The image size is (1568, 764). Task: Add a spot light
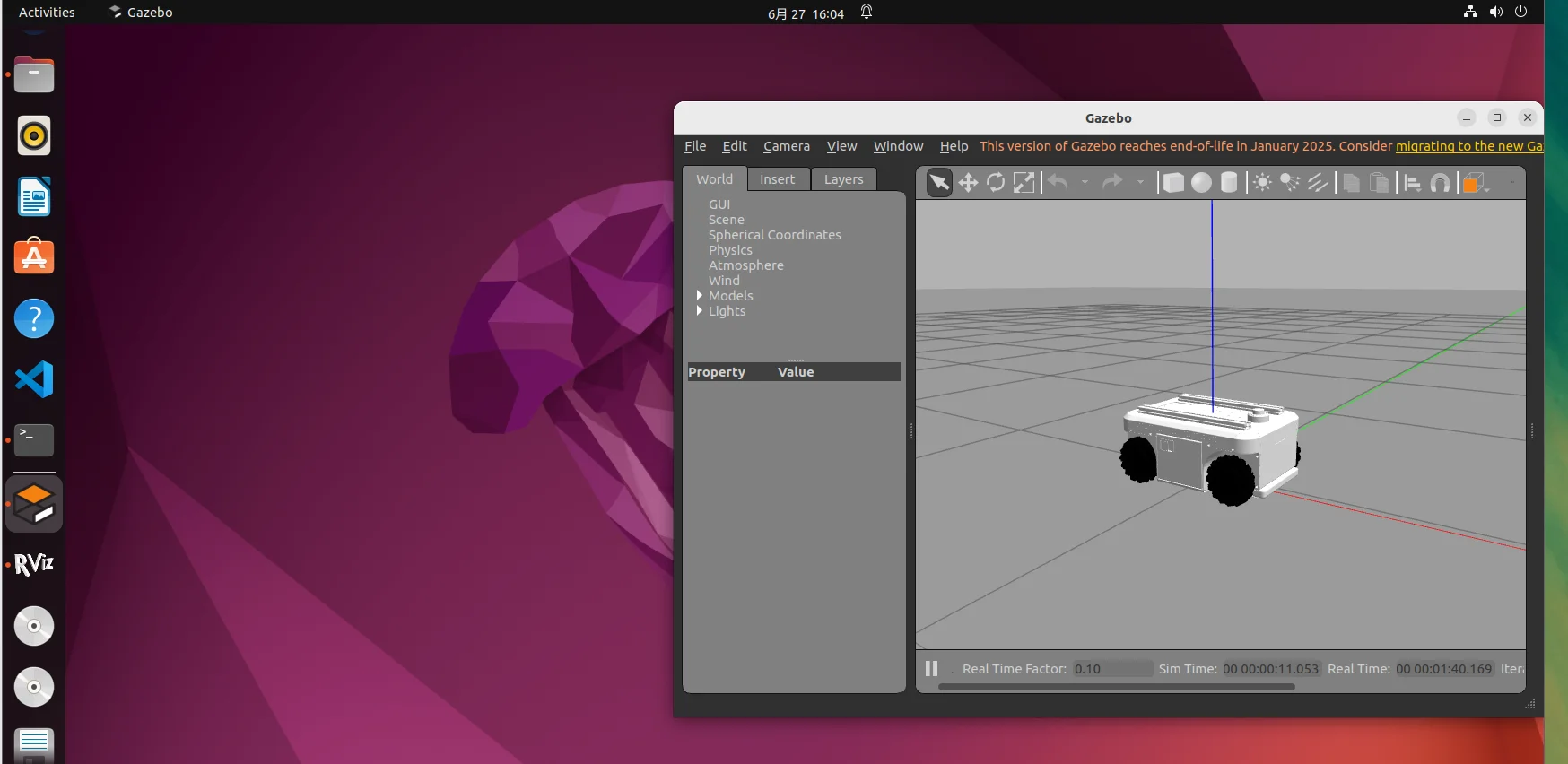(x=1290, y=183)
